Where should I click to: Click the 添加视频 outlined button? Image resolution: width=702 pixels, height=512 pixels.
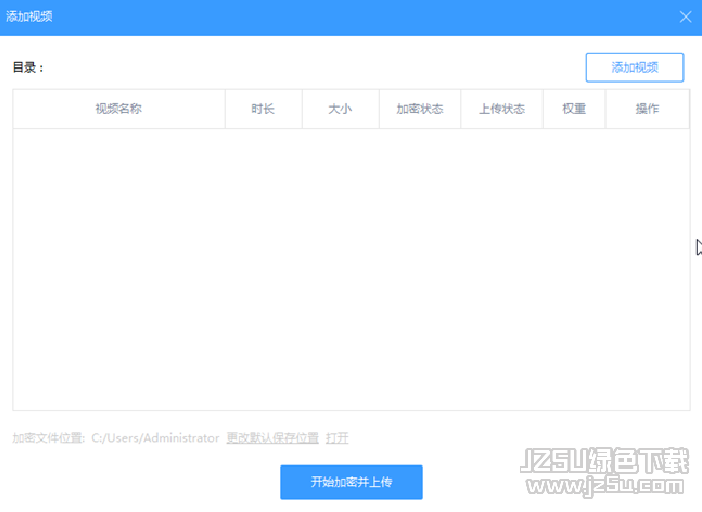(635, 68)
